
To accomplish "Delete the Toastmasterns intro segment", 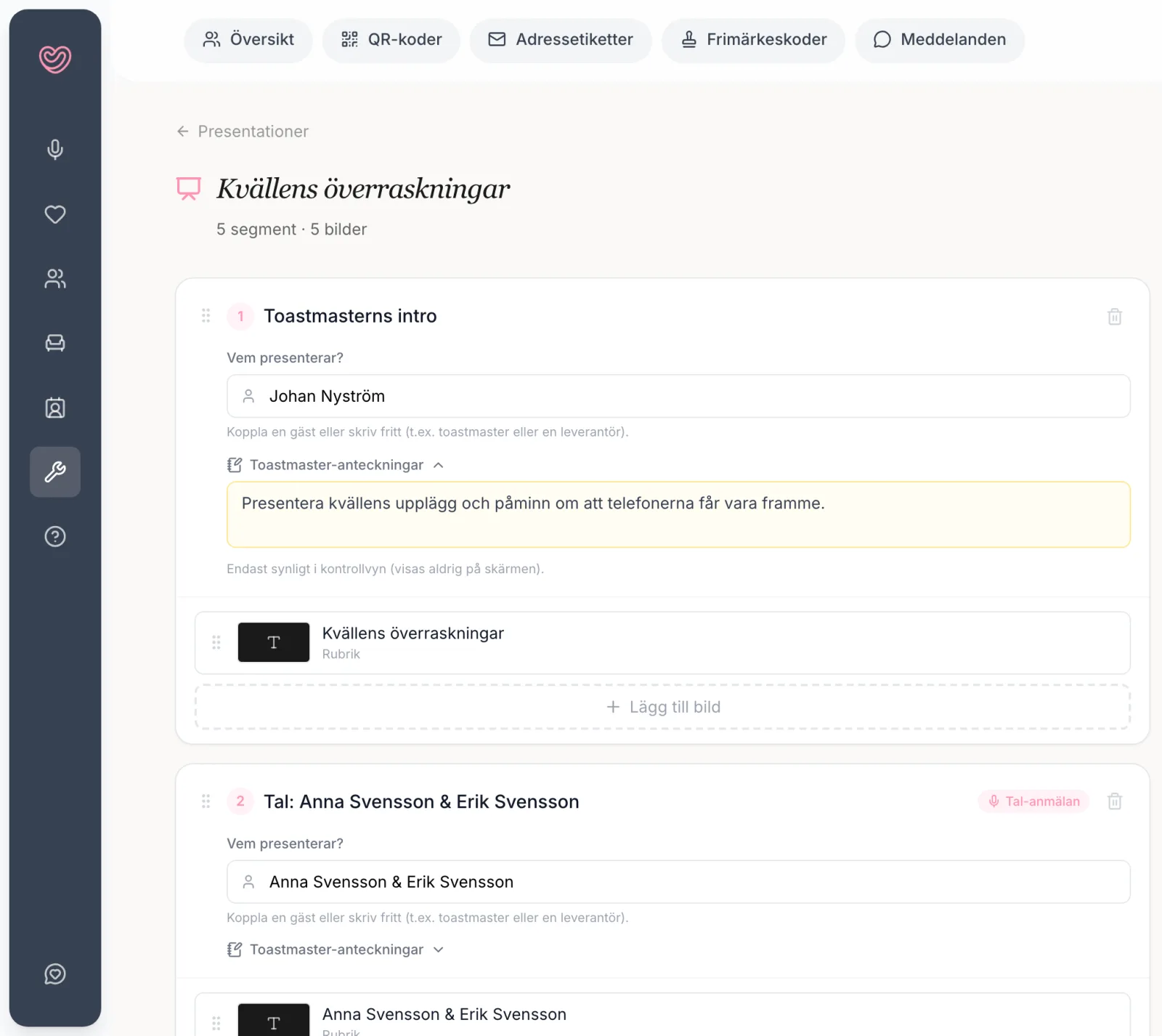I will (1115, 317).
